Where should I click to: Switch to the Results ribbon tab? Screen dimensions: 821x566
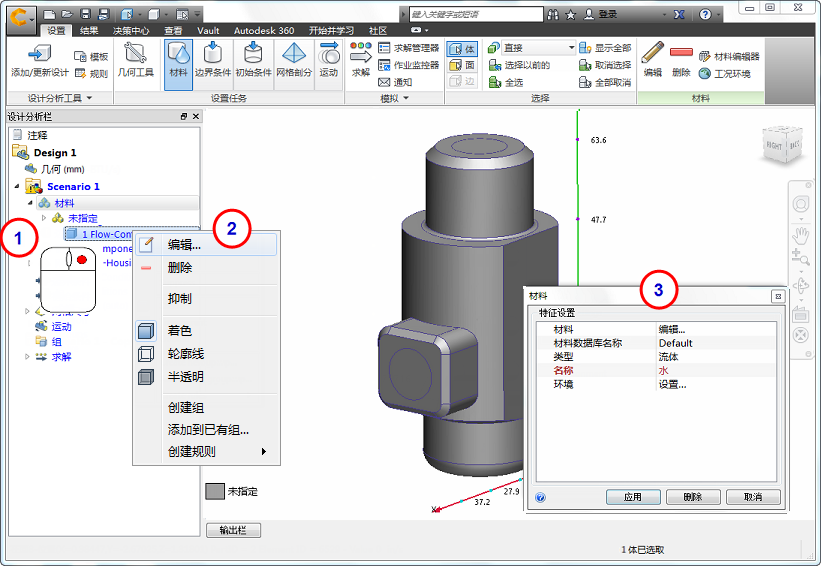(89, 31)
